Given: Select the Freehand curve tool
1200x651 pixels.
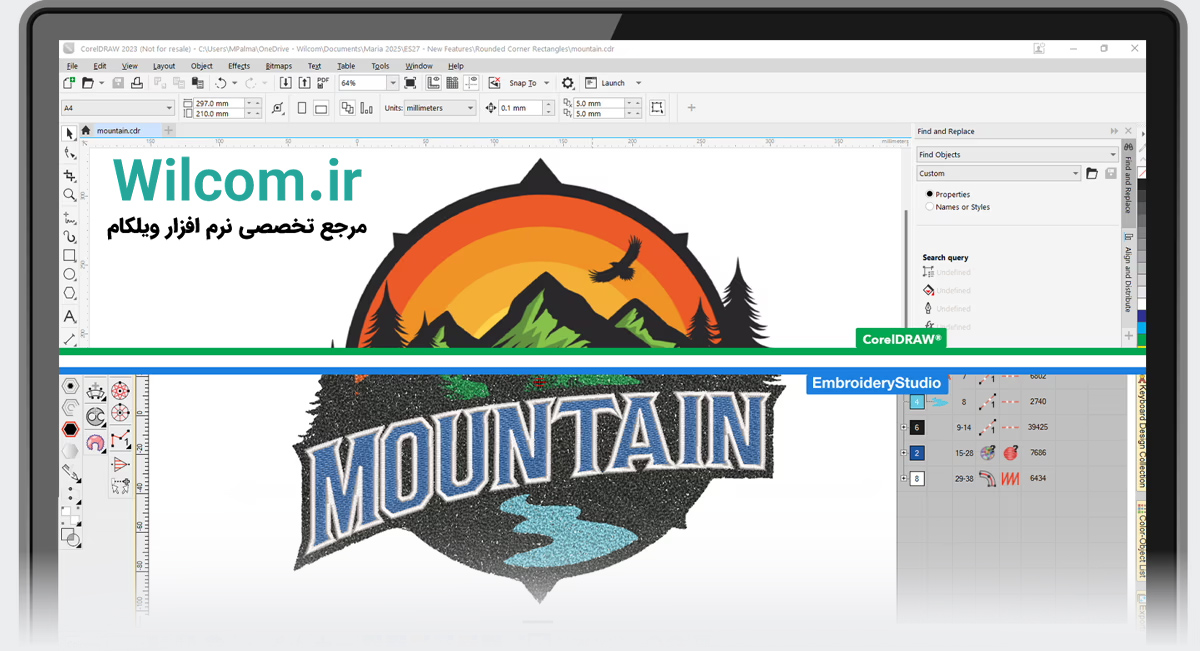Looking at the screenshot, I should coord(70,217).
